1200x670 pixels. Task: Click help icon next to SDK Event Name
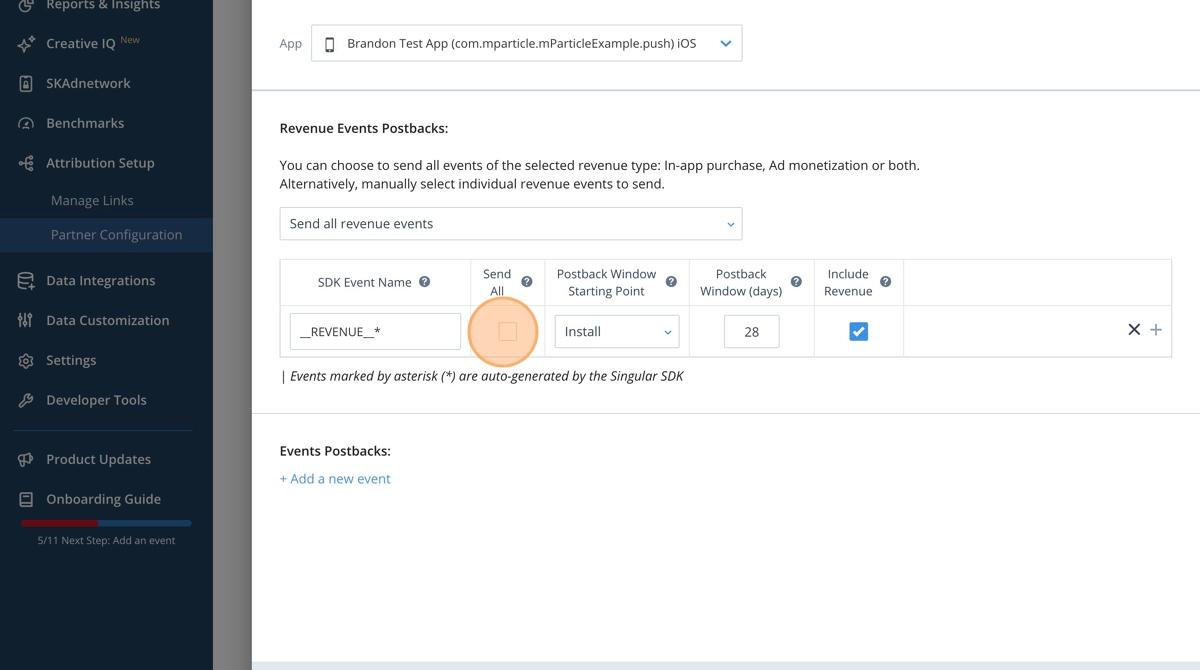click(424, 282)
